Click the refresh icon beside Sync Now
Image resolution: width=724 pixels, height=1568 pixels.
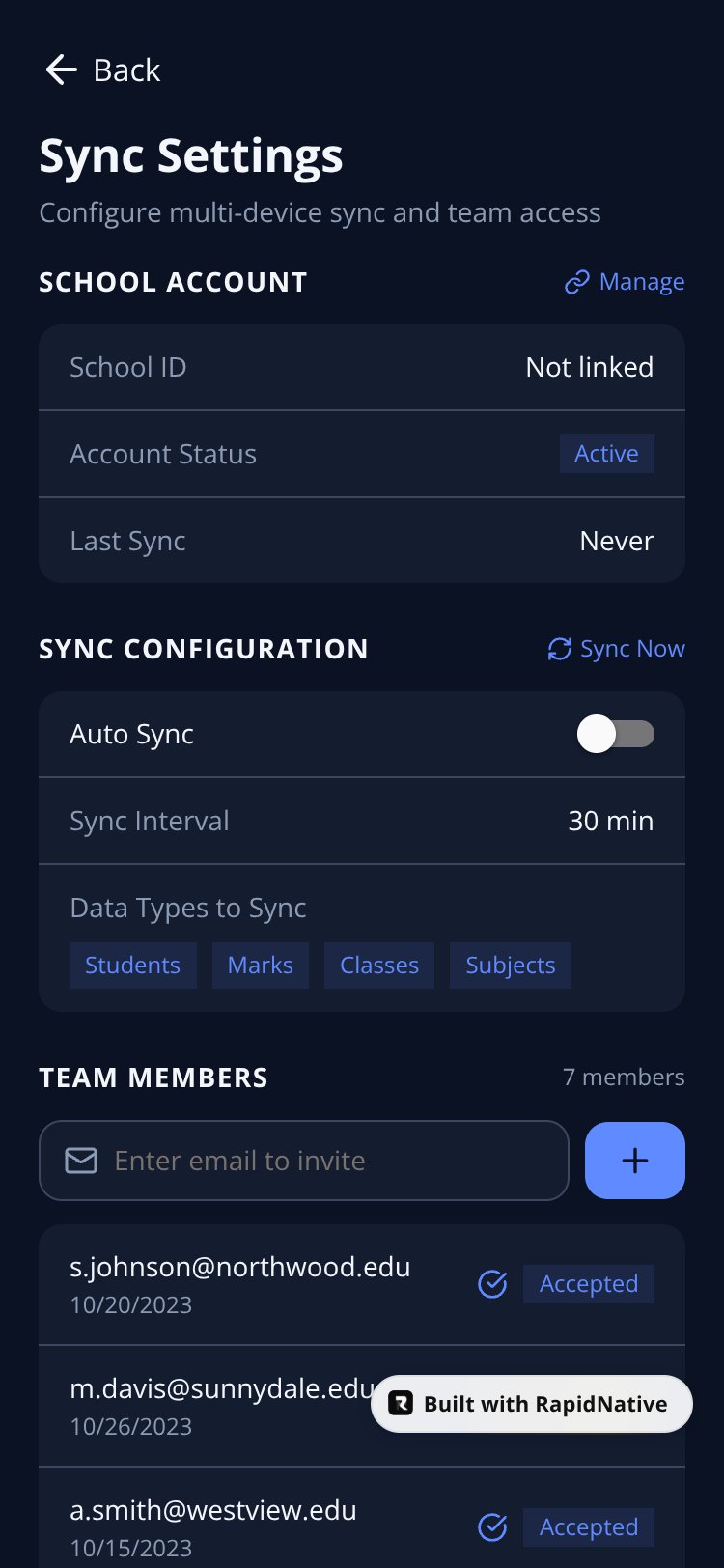coord(560,649)
